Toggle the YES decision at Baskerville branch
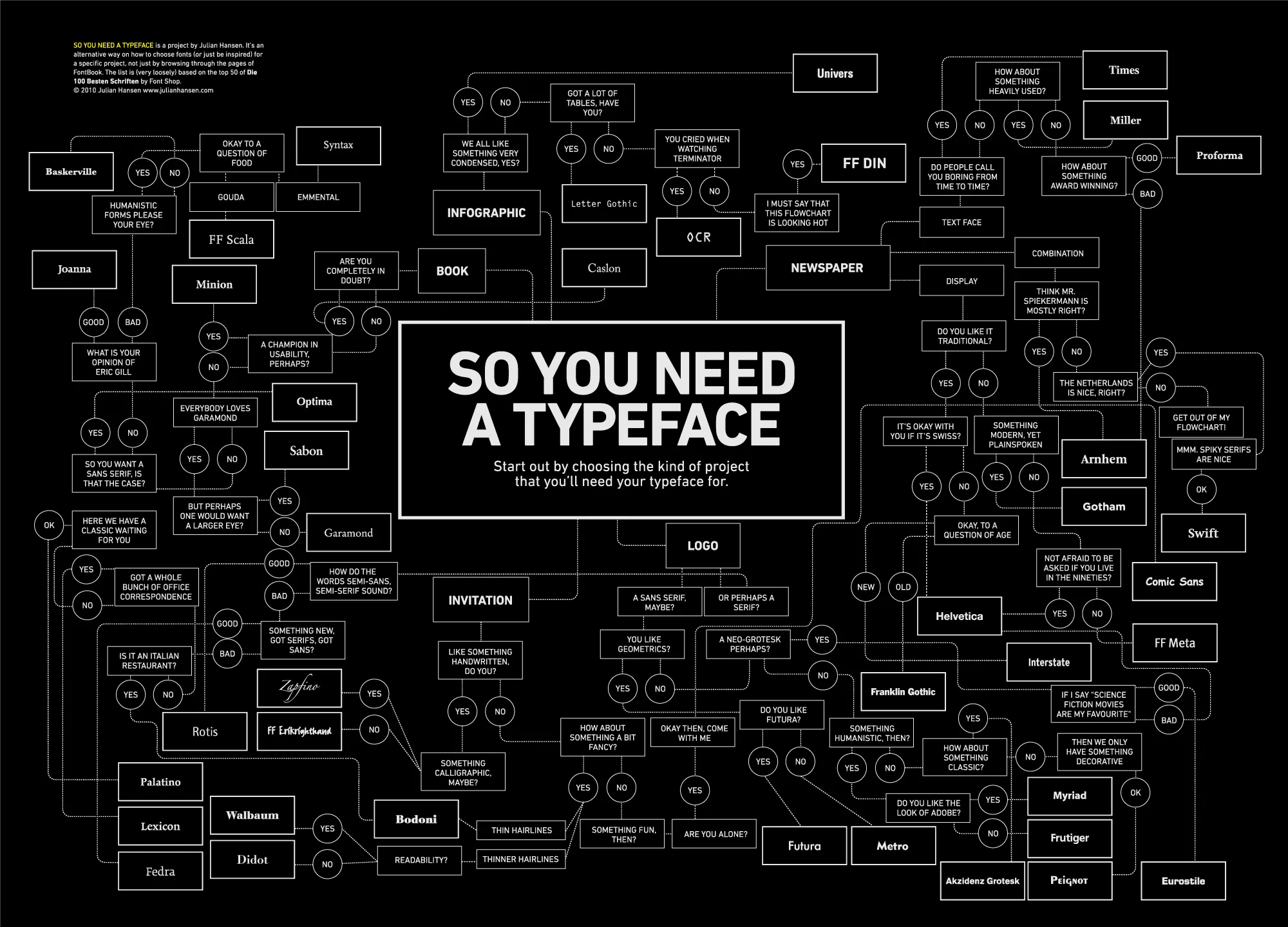Viewport: 1288px width, 927px height. point(142,172)
